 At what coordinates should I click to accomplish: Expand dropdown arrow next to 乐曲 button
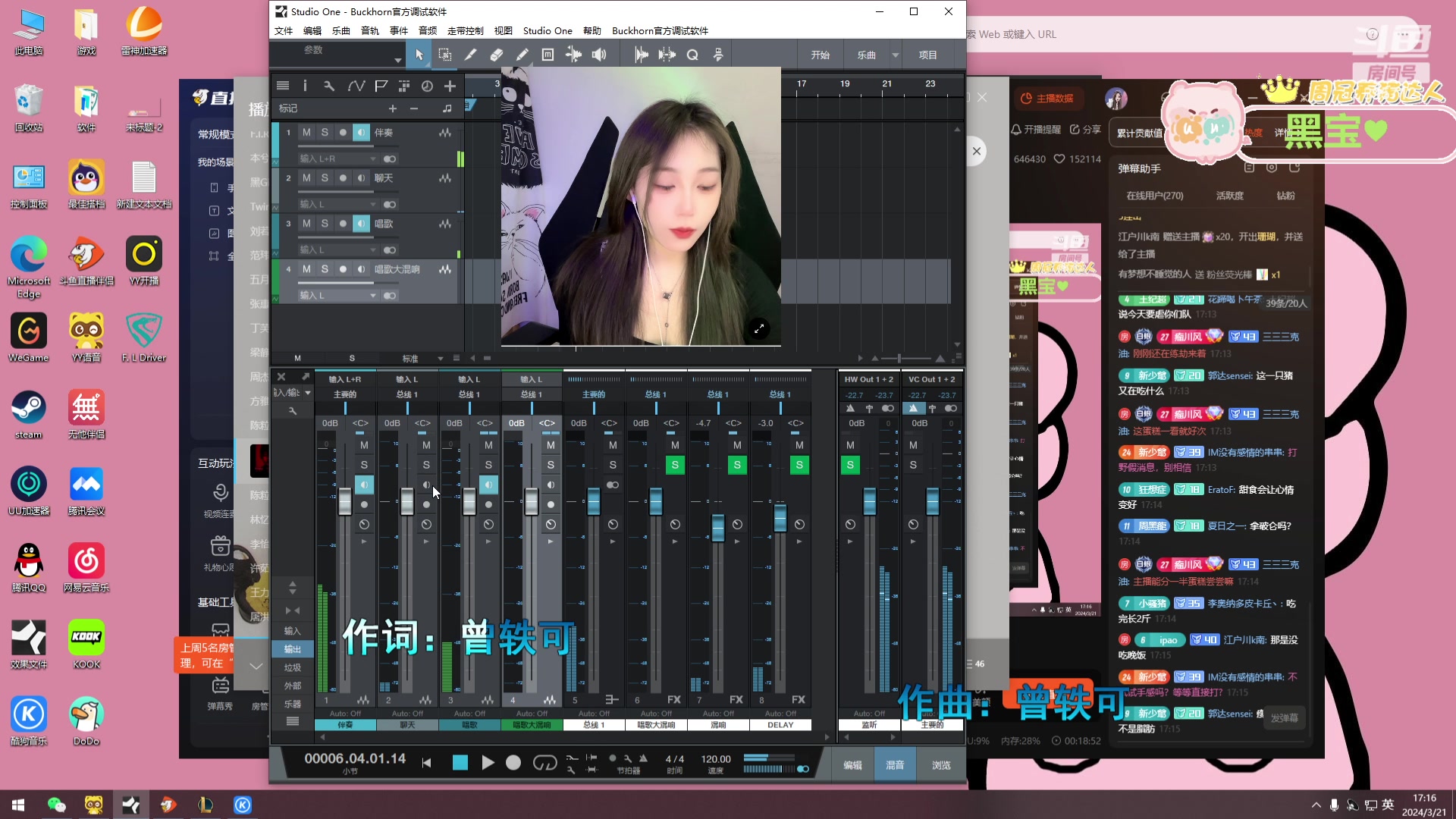[896, 55]
